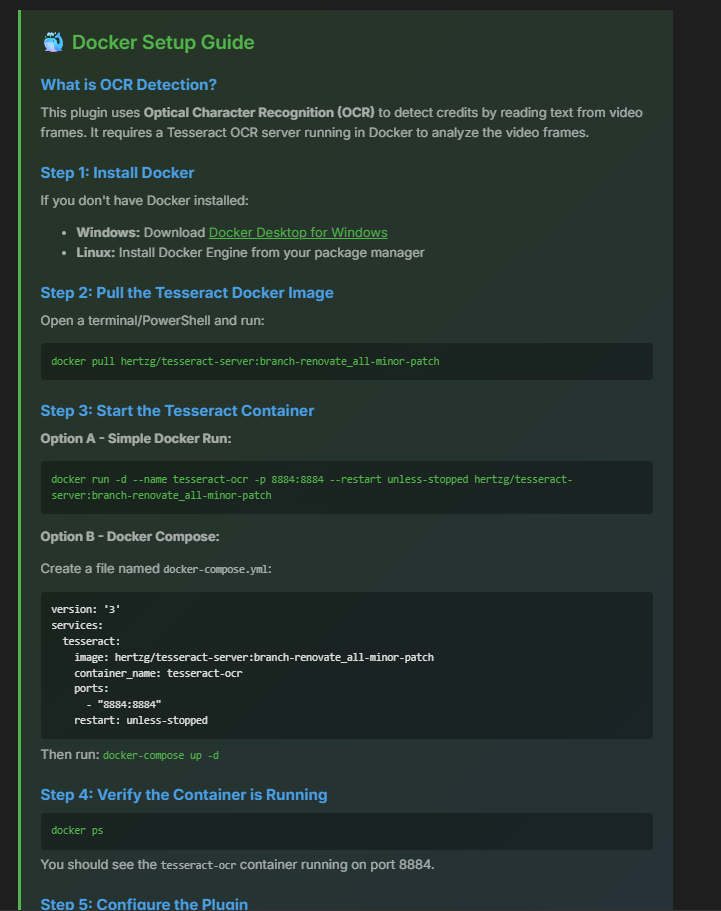Click inside the docker-compose YAML code block
Image resolution: width=721 pixels, height=911 pixels.
click(346, 665)
